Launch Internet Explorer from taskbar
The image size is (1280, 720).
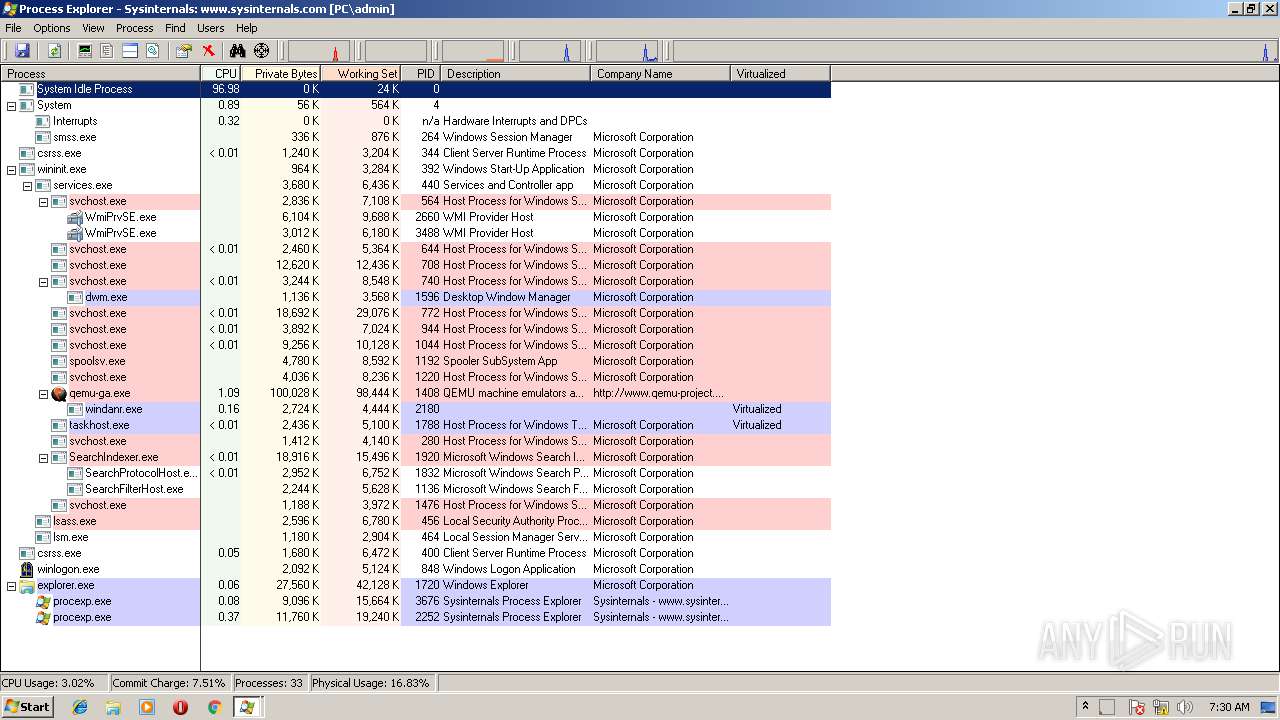point(80,707)
